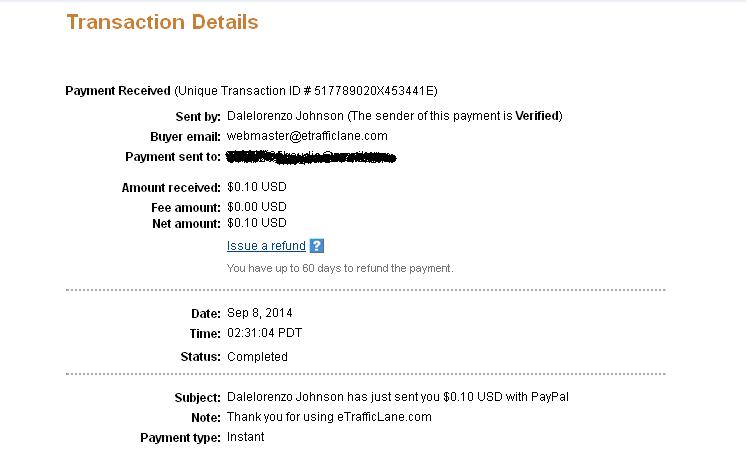Click the Instant payment type value

point(245,437)
